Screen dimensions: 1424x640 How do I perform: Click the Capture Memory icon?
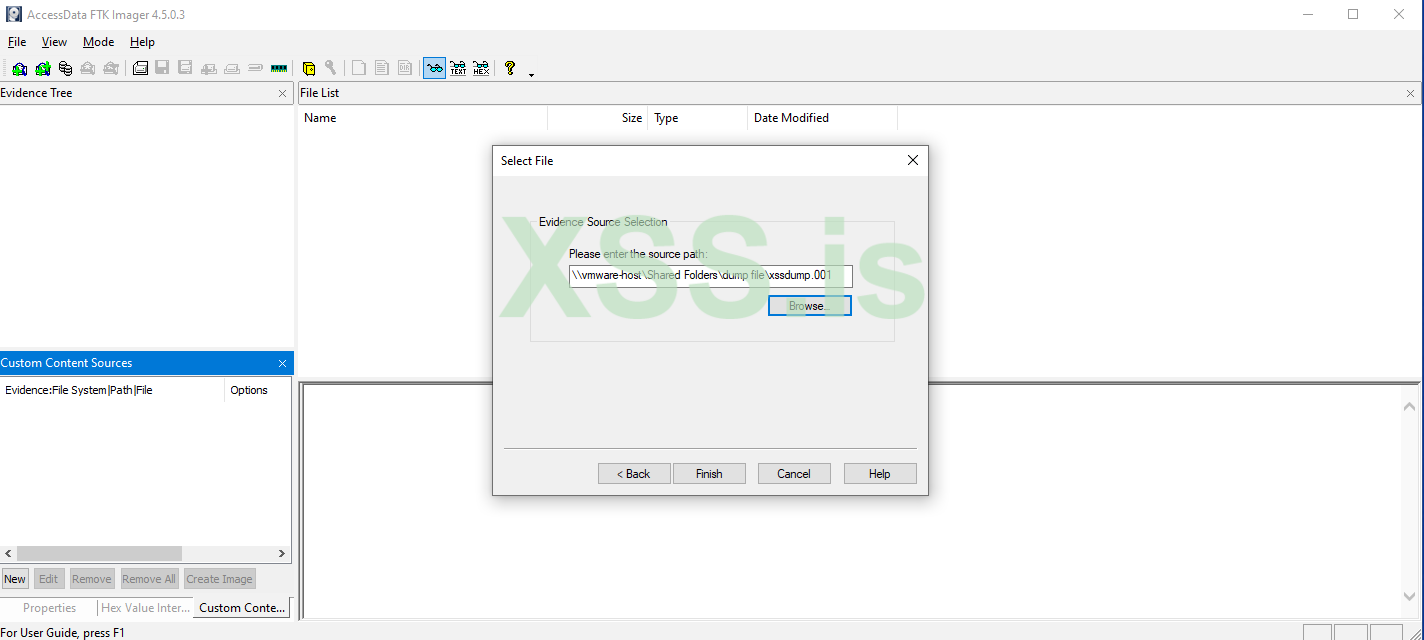tap(279, 67)
